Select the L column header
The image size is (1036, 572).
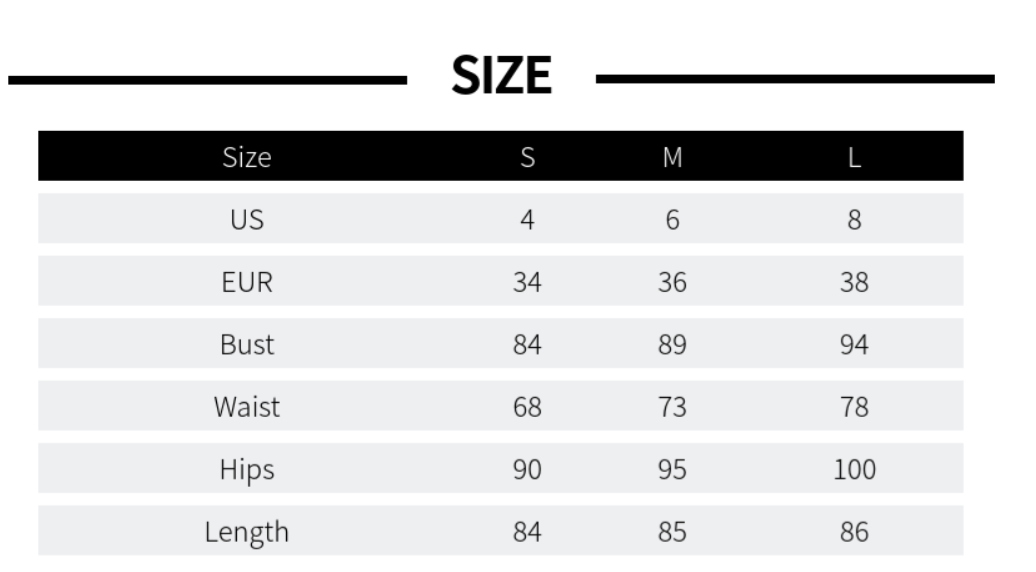tap(854, 157)
